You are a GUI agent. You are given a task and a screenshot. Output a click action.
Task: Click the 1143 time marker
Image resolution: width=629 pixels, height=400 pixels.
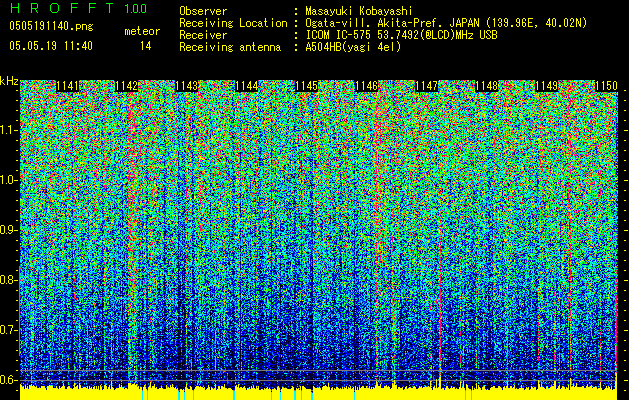(187, 86)
